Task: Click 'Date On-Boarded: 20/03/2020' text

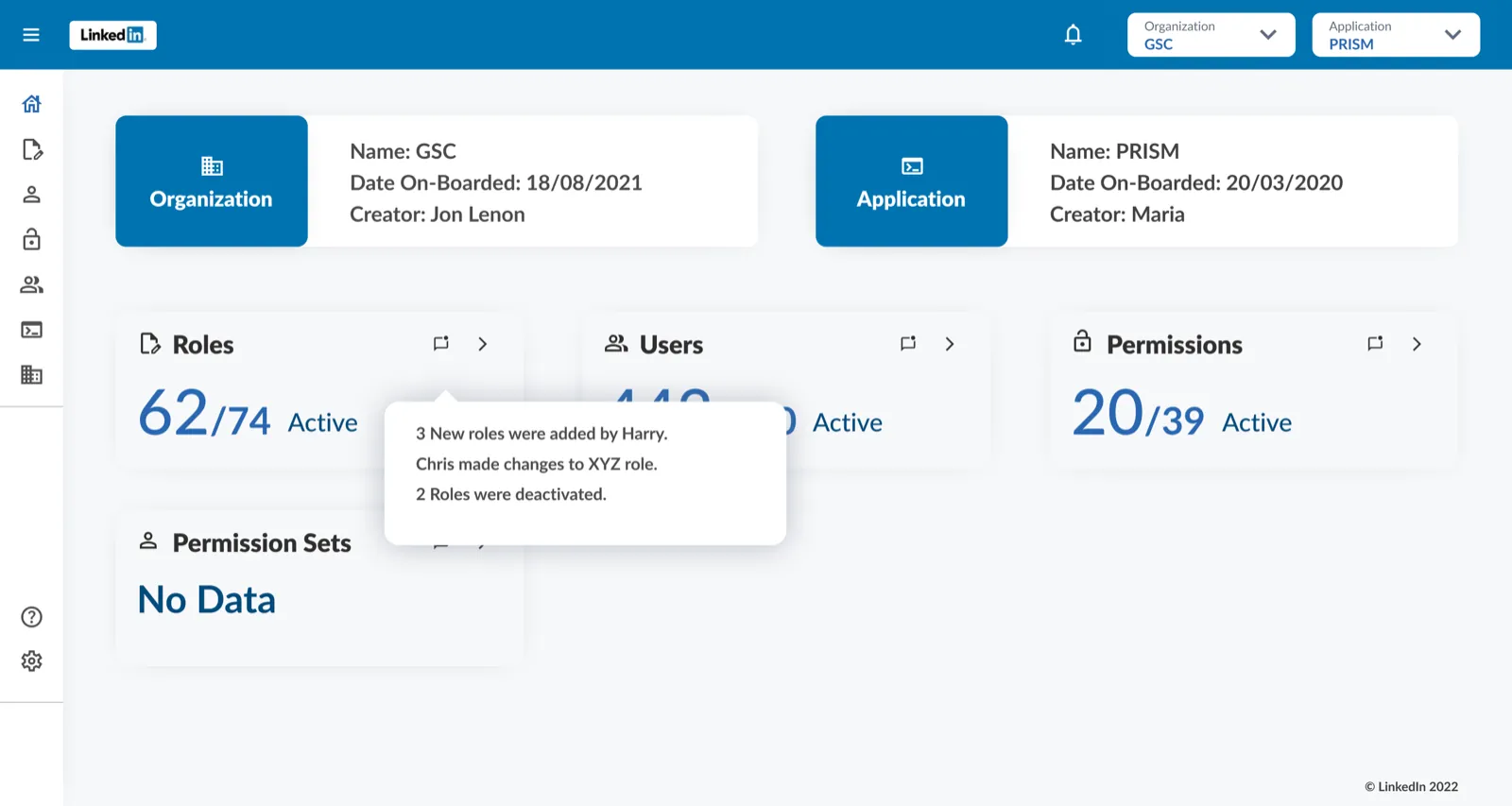Action: click(1196, 182)
